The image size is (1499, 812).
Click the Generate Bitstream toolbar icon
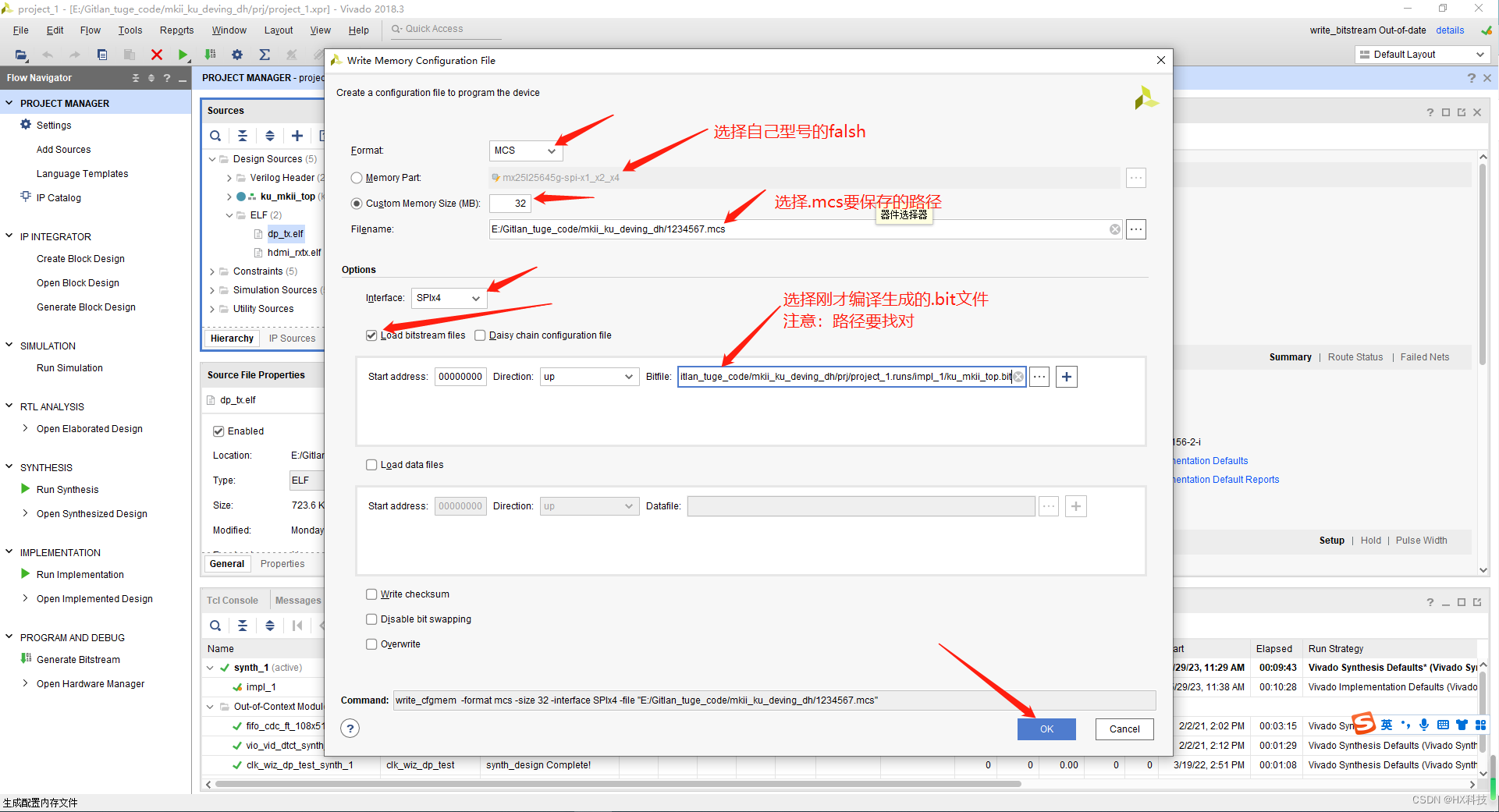click(x=210, y=55)
